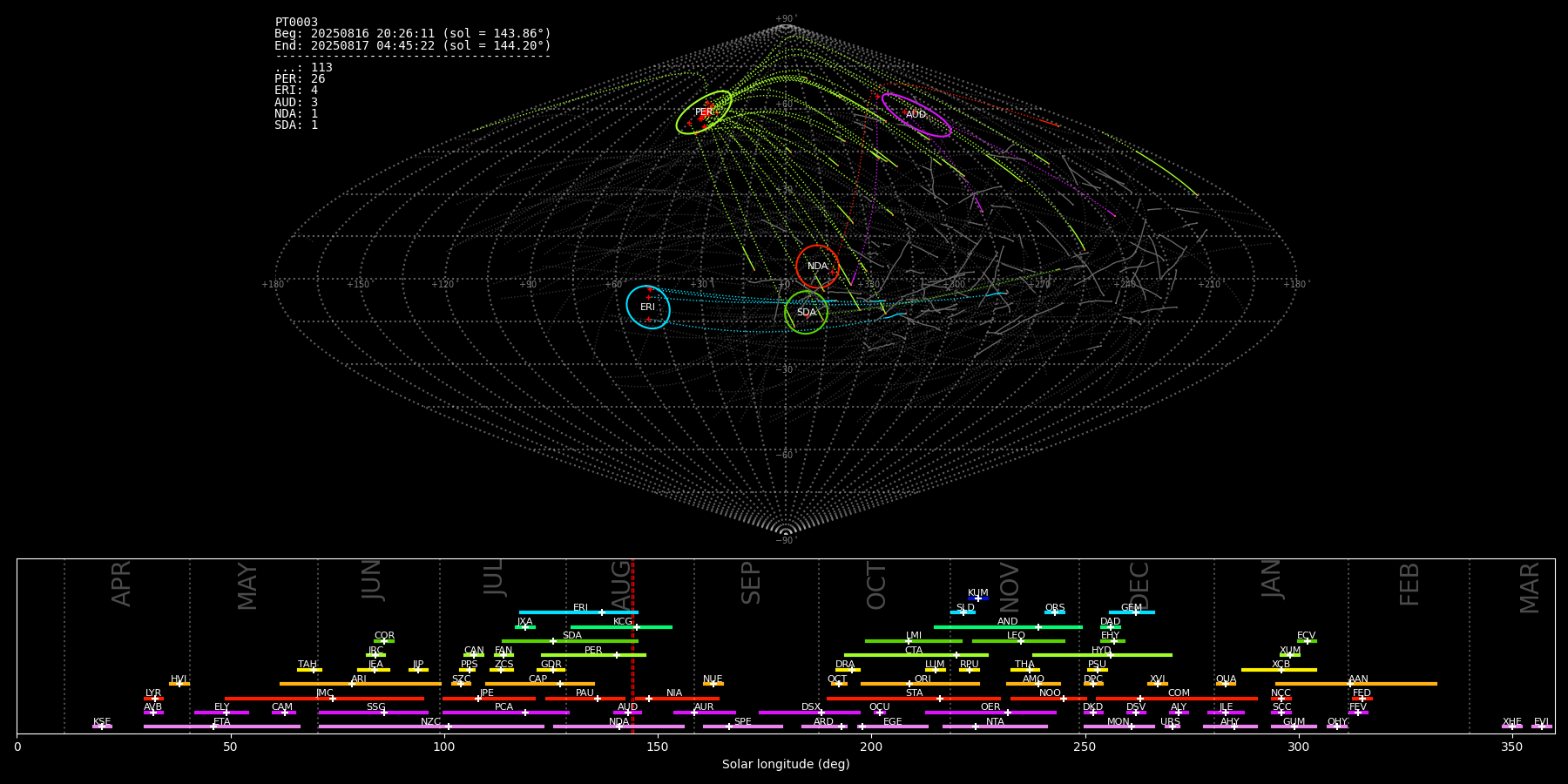1568x784 pixels.
Task: Click the QUA shower label in timeline
Action: click(x=1226, y=679)
